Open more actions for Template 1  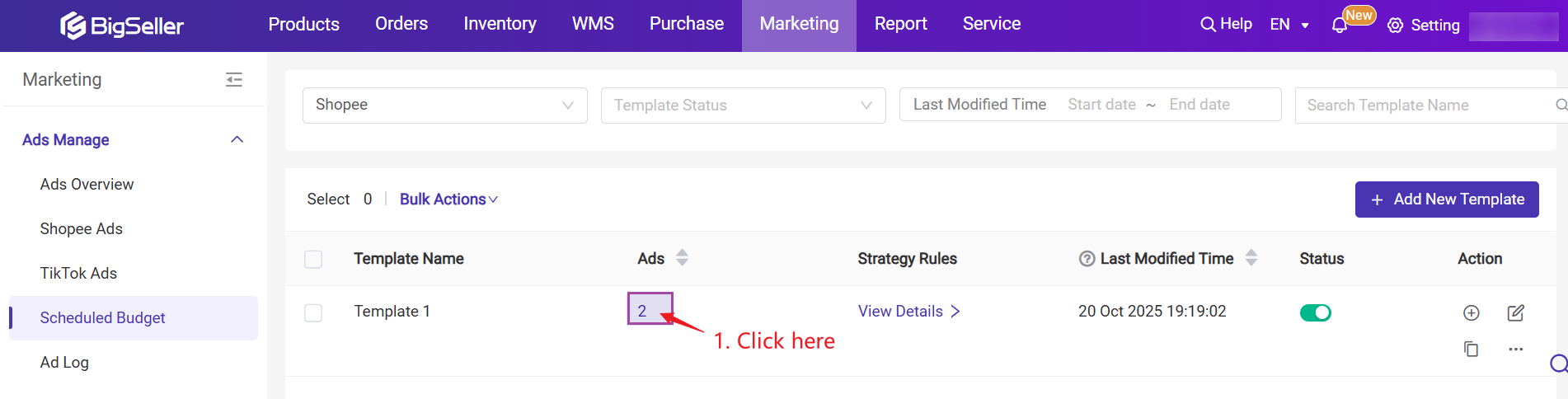click(x=1515, y=349)
